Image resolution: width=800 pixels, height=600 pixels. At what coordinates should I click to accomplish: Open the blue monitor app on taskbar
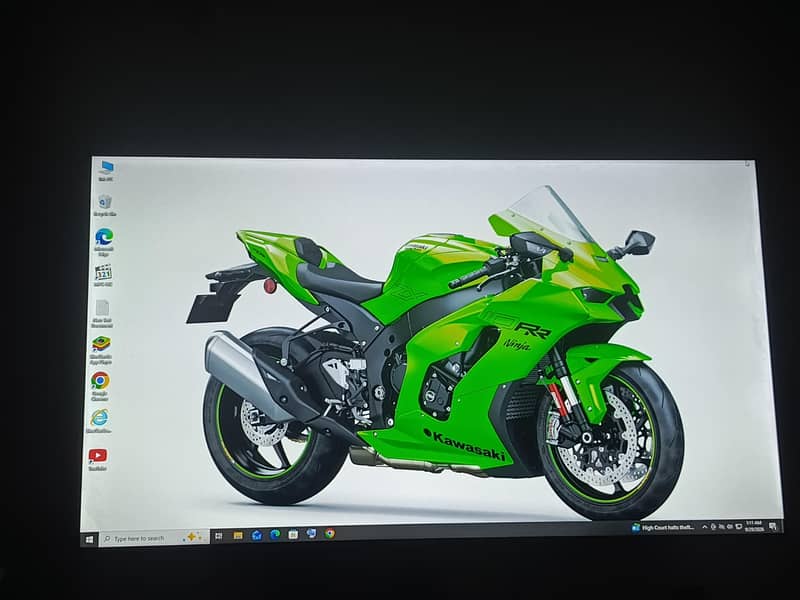(x=311, y=534)
